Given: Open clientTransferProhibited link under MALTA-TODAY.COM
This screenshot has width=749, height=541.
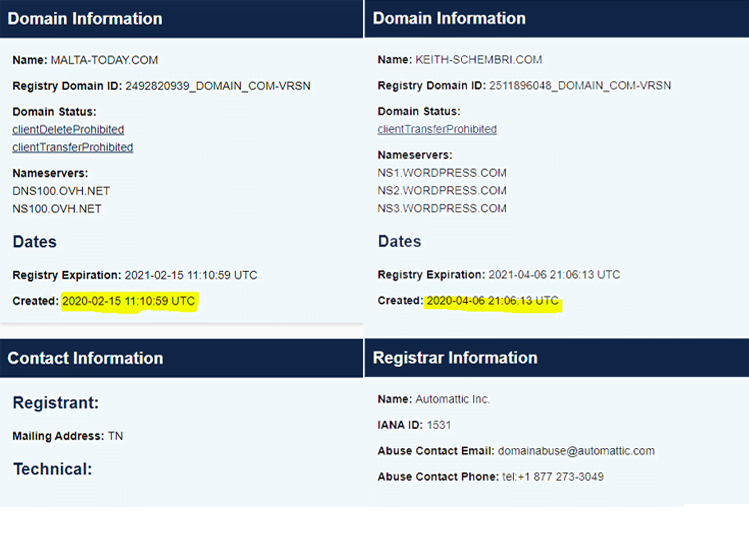Looking at the screenshot, I should [x=72, y=148].
